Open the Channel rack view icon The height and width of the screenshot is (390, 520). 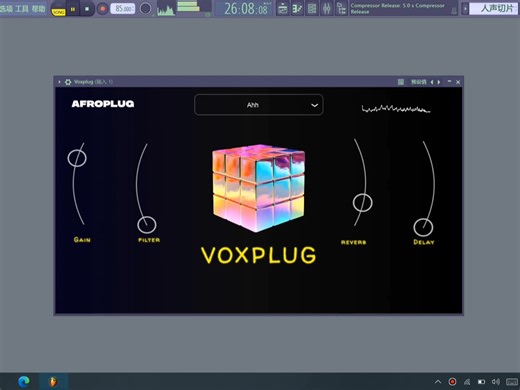[312, 8]
